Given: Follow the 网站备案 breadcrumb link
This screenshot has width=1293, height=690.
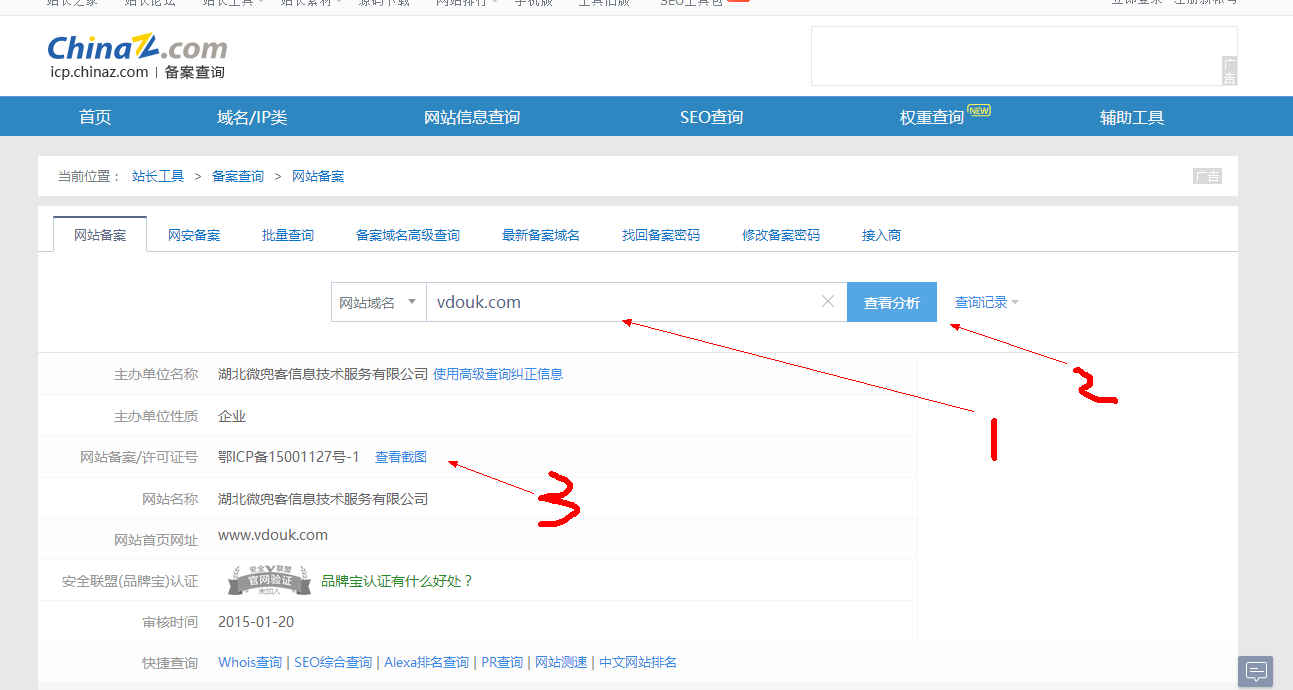Looking at the screenshot, I should click(318, 176).
